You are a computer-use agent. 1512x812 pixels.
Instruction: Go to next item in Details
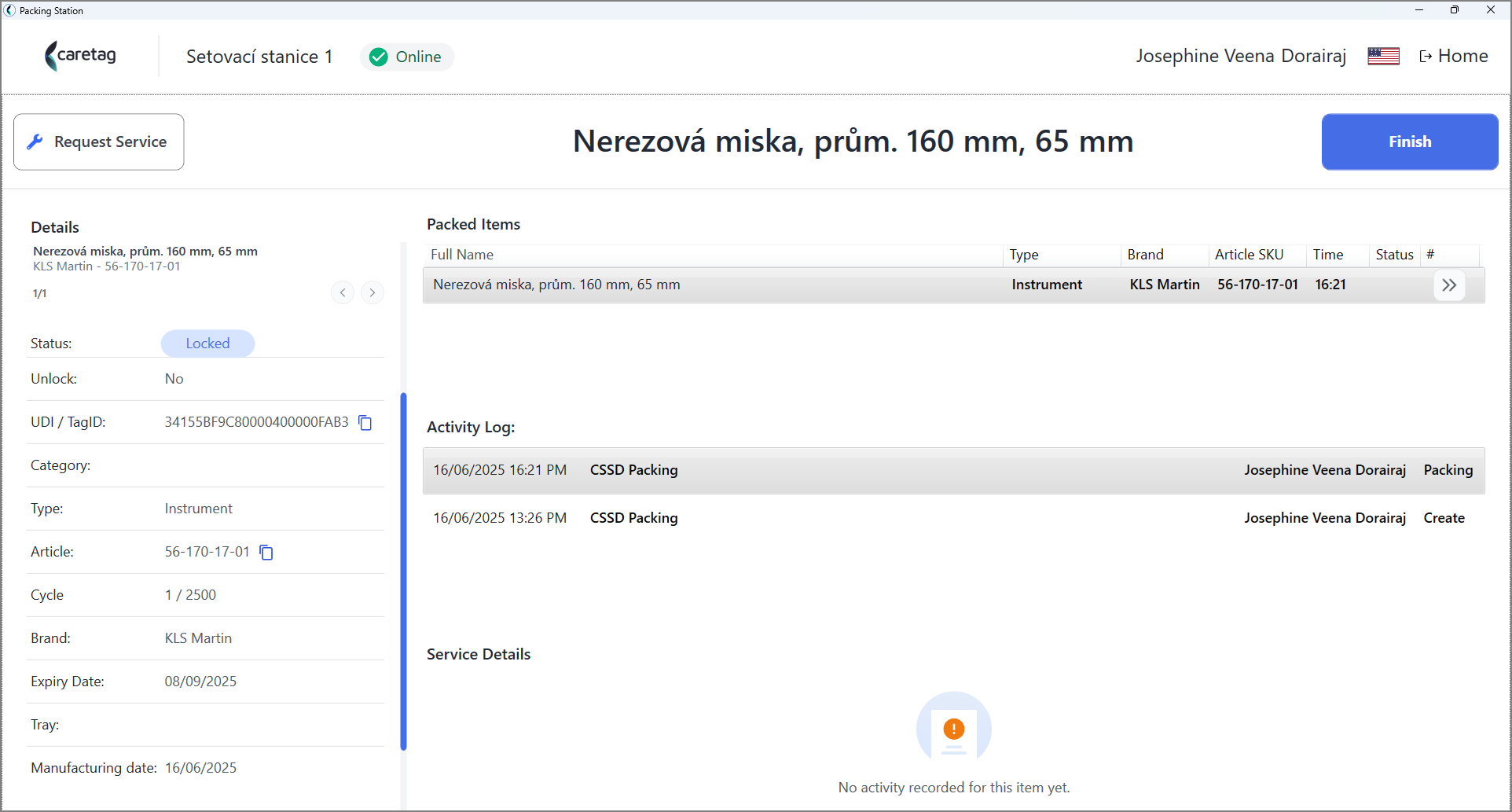(x=372, y=292)
